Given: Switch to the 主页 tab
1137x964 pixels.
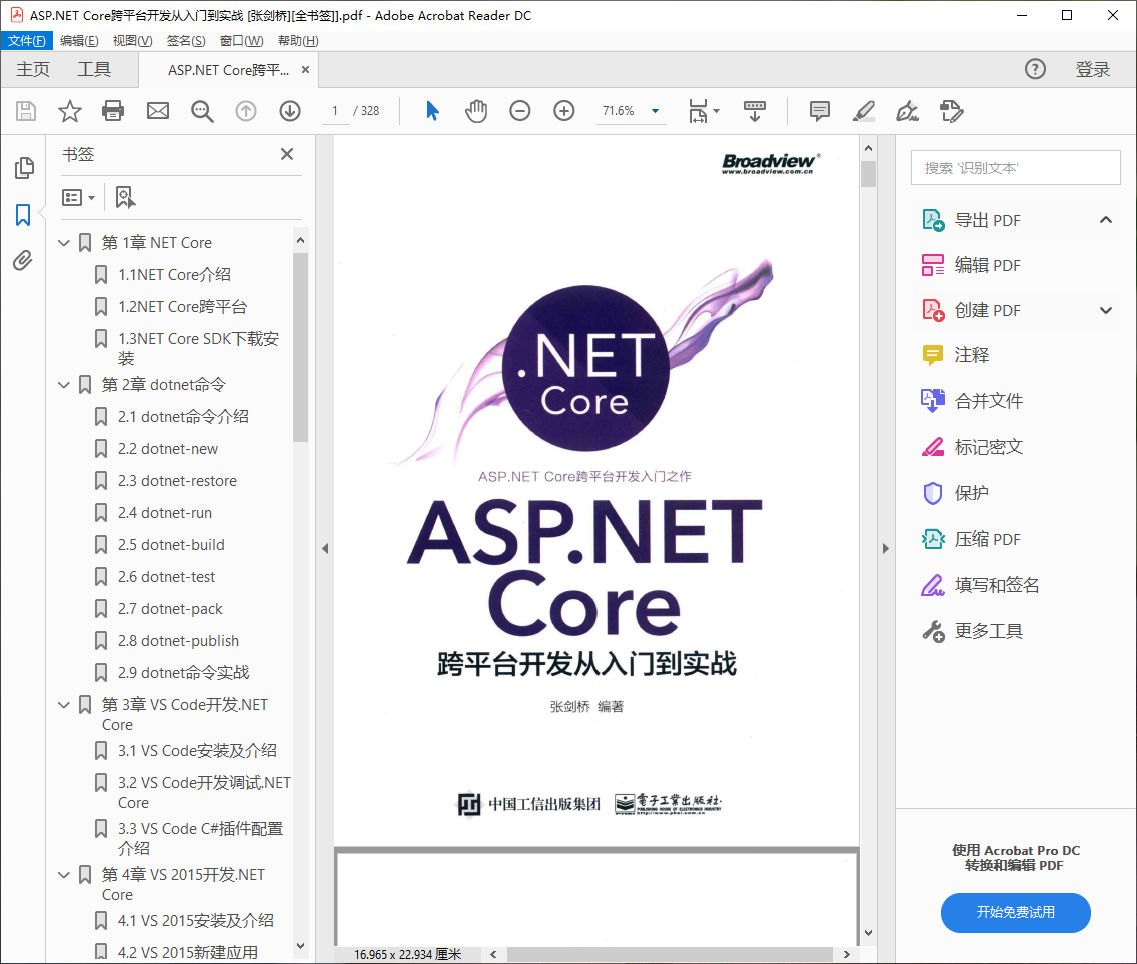Looking at the screenshot, I should (33, 70).
